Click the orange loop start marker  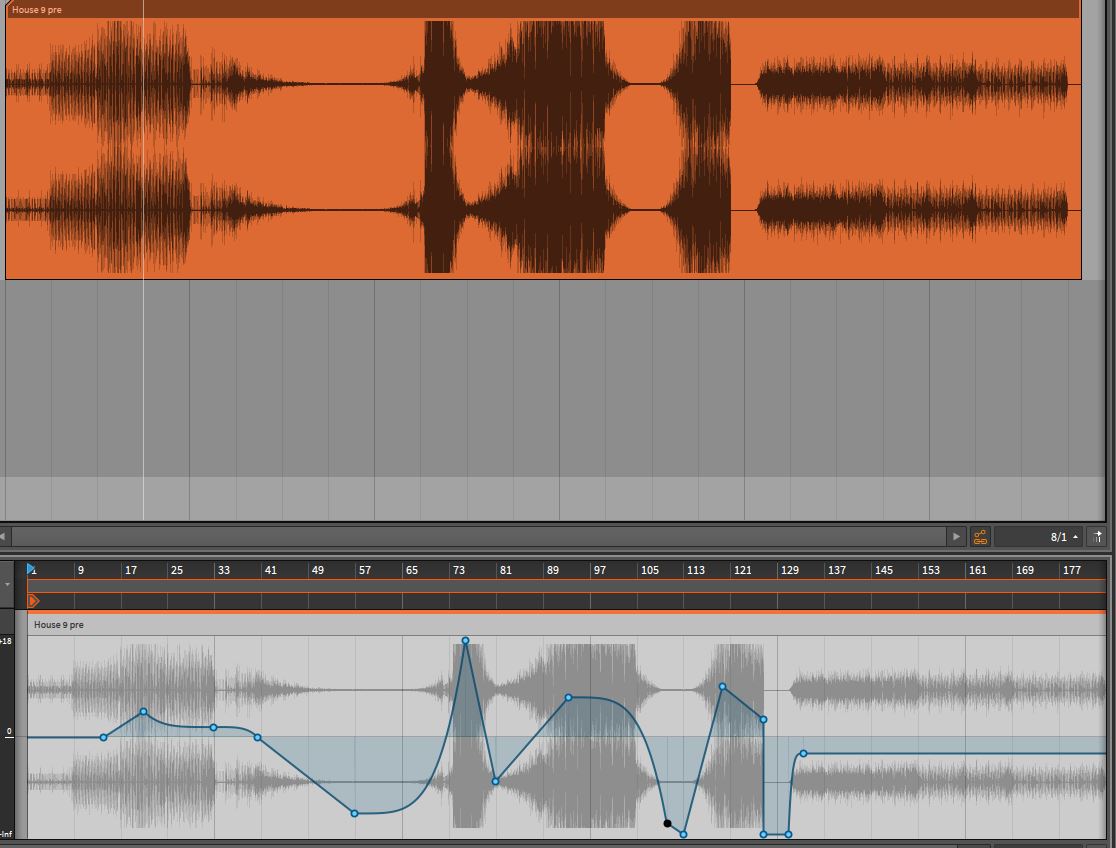pyautogui.click(x=33, y=601)
